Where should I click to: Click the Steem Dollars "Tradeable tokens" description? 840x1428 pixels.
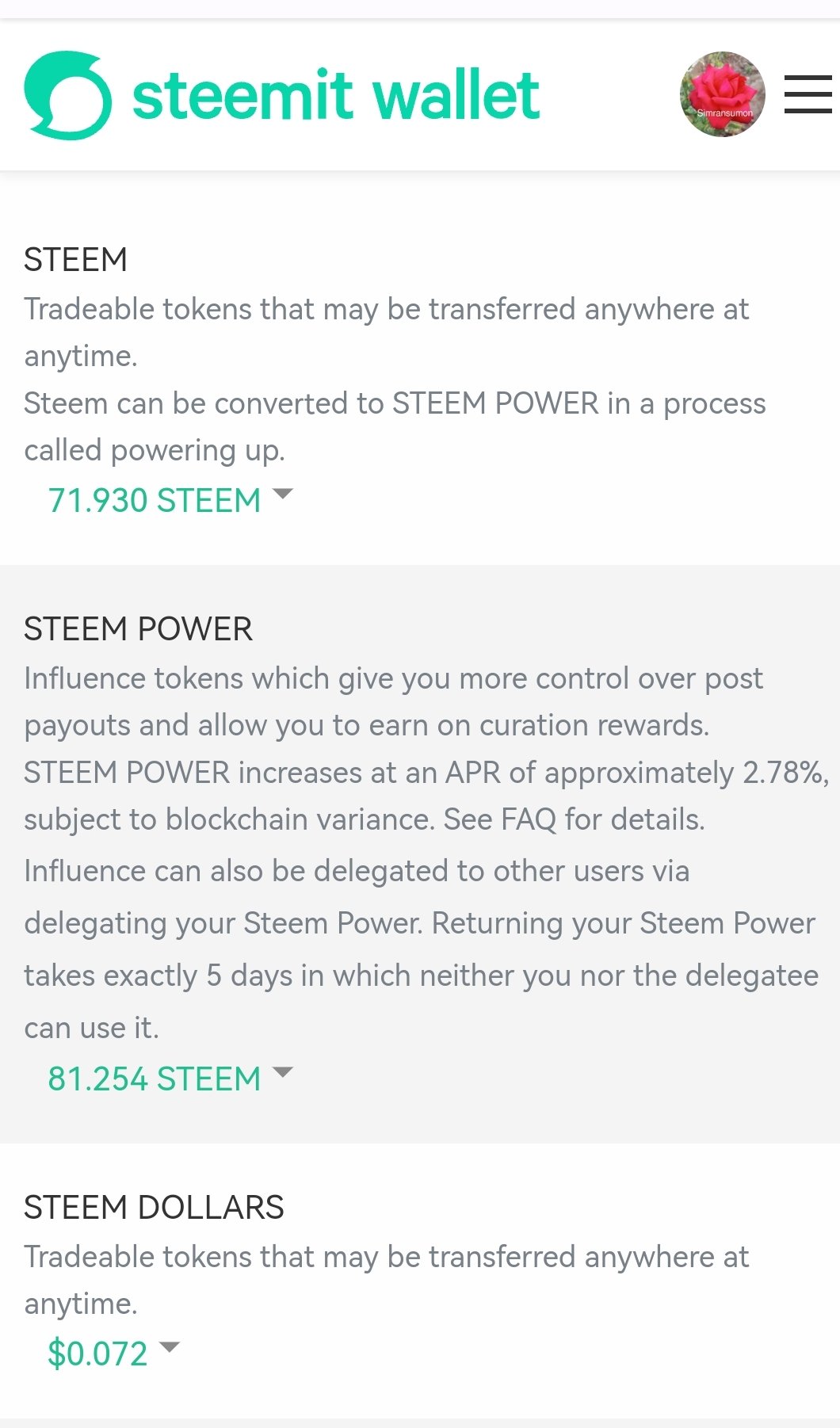(386, 1257)
